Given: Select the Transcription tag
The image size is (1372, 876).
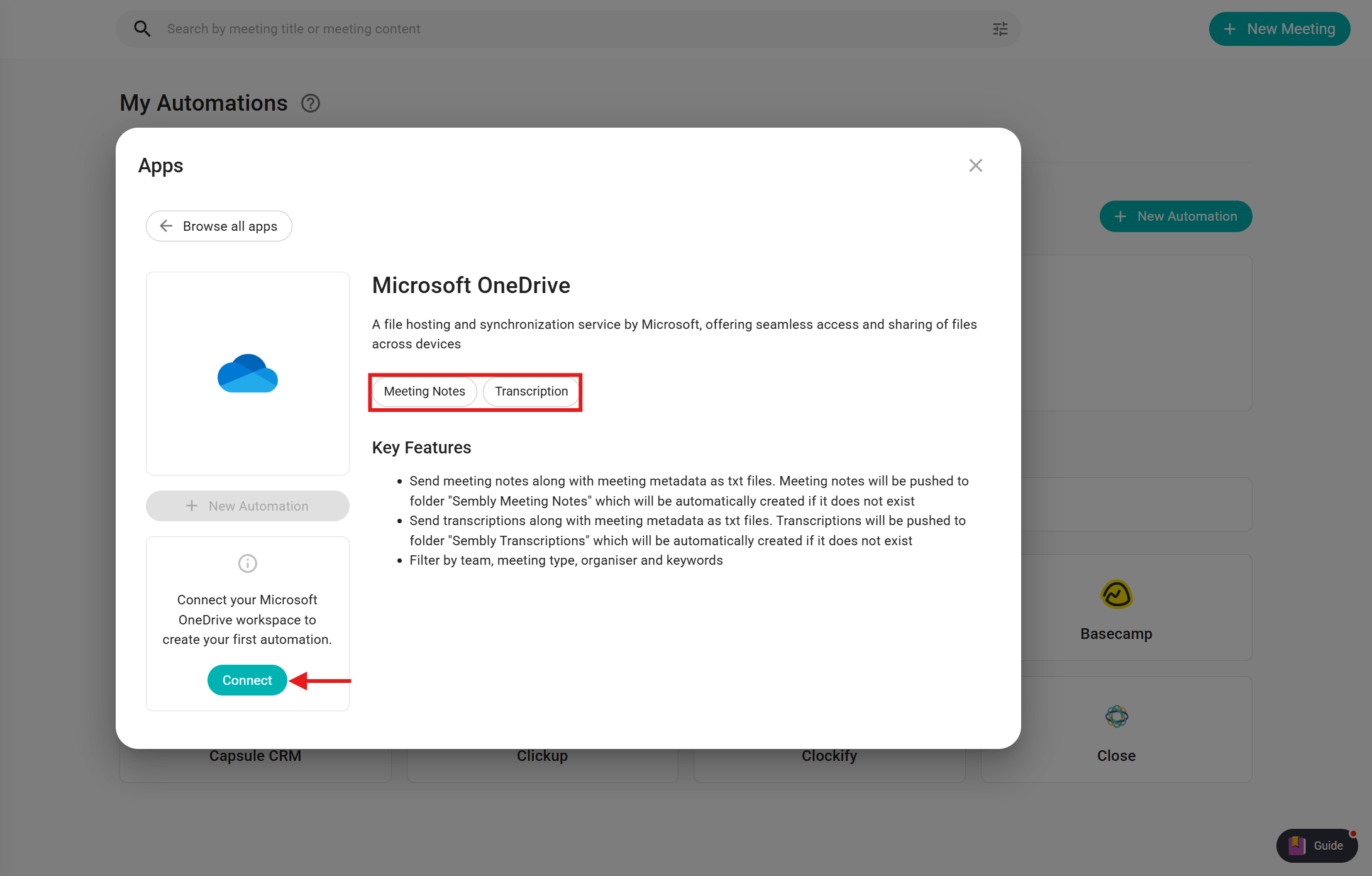Looking at the screenshot, I should coord(531,391).
